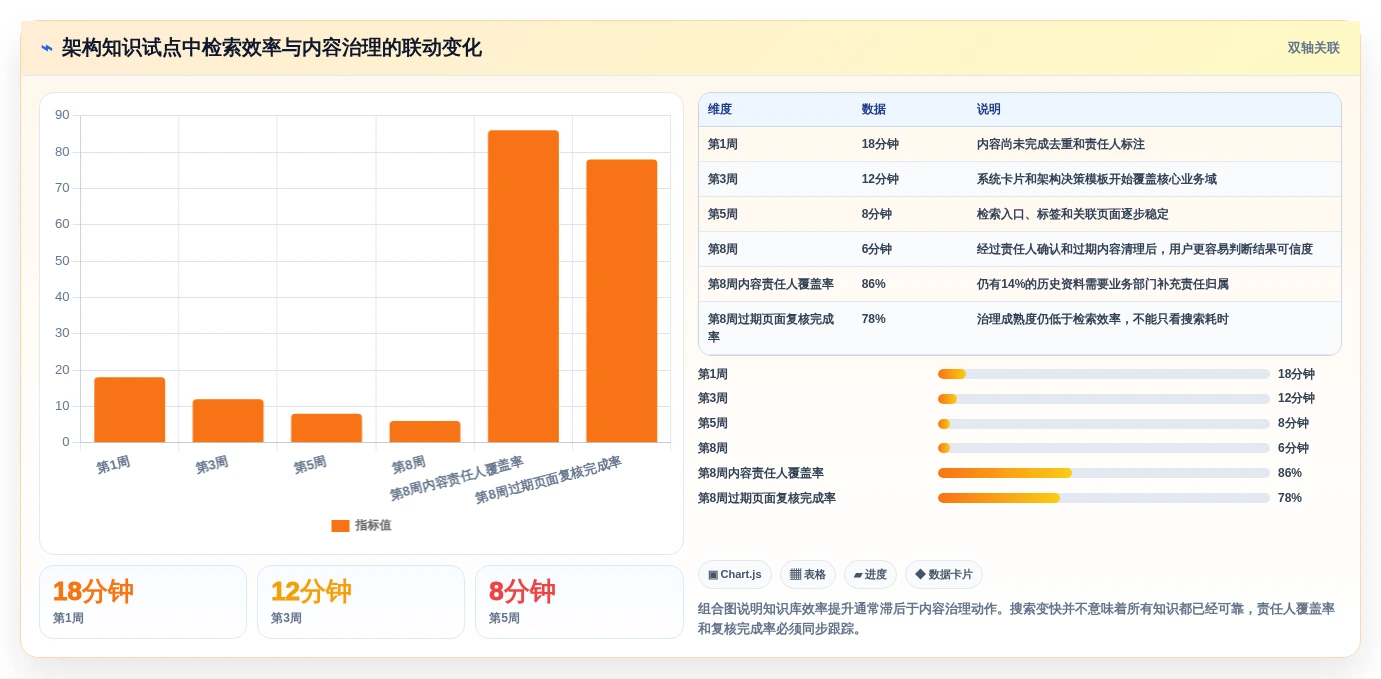Click the 数据 table column header
Image resolution: width=1381 pixels, height=679 pixels.
coord(873,110)
